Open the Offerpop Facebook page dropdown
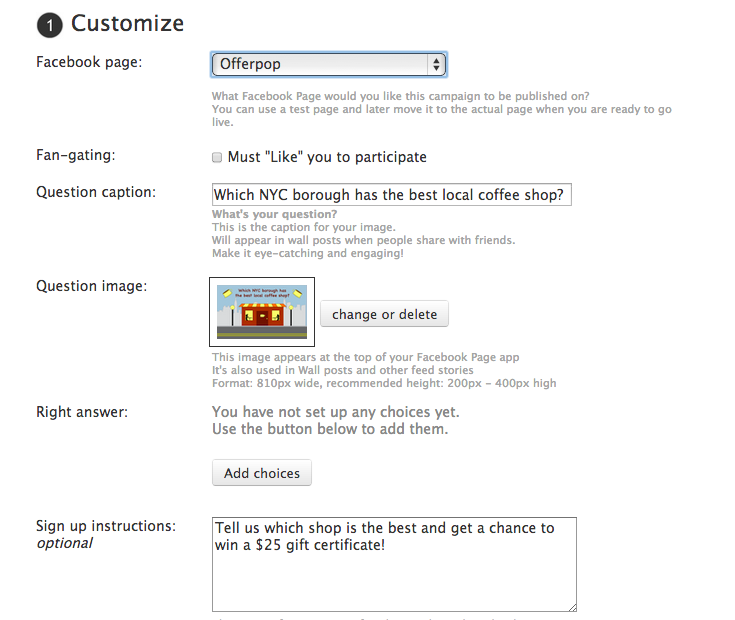The height and width of the screenshot is (620, 735). [x=329, y=65]
